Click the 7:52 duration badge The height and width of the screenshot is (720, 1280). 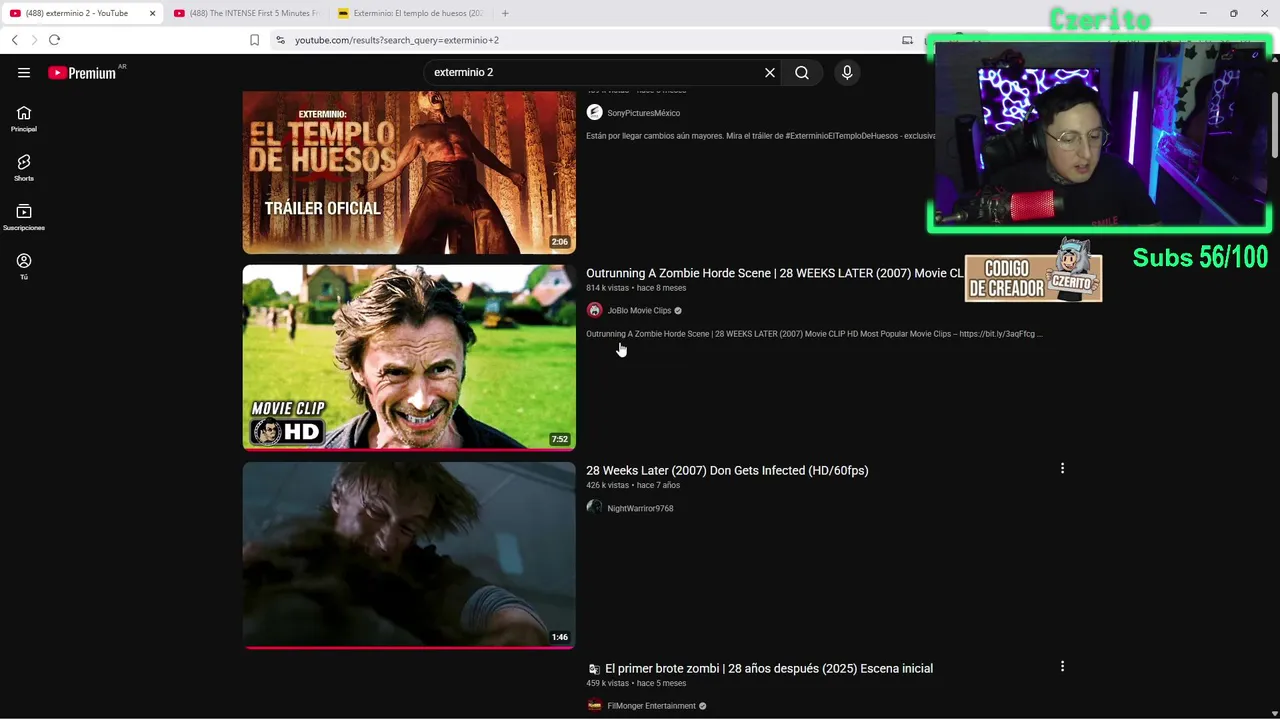[559, 439]
